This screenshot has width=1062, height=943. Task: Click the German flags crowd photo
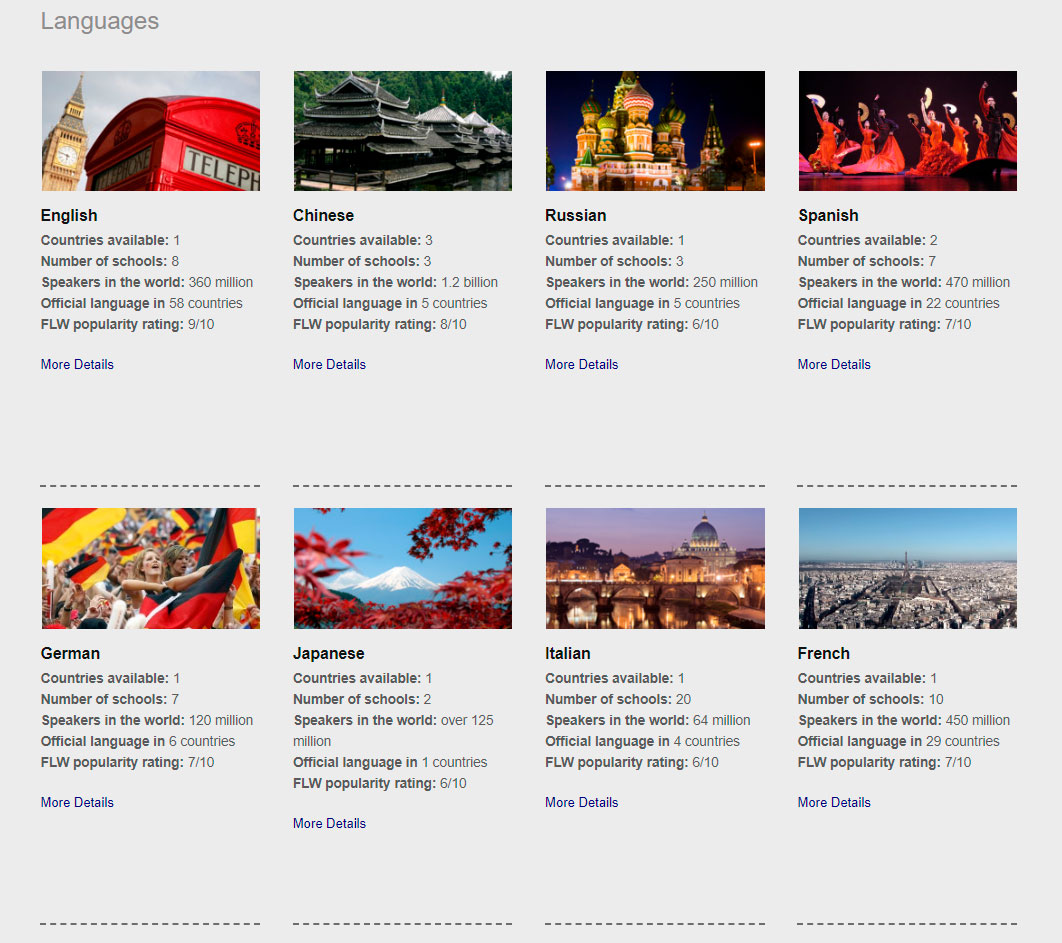(150, 568)
